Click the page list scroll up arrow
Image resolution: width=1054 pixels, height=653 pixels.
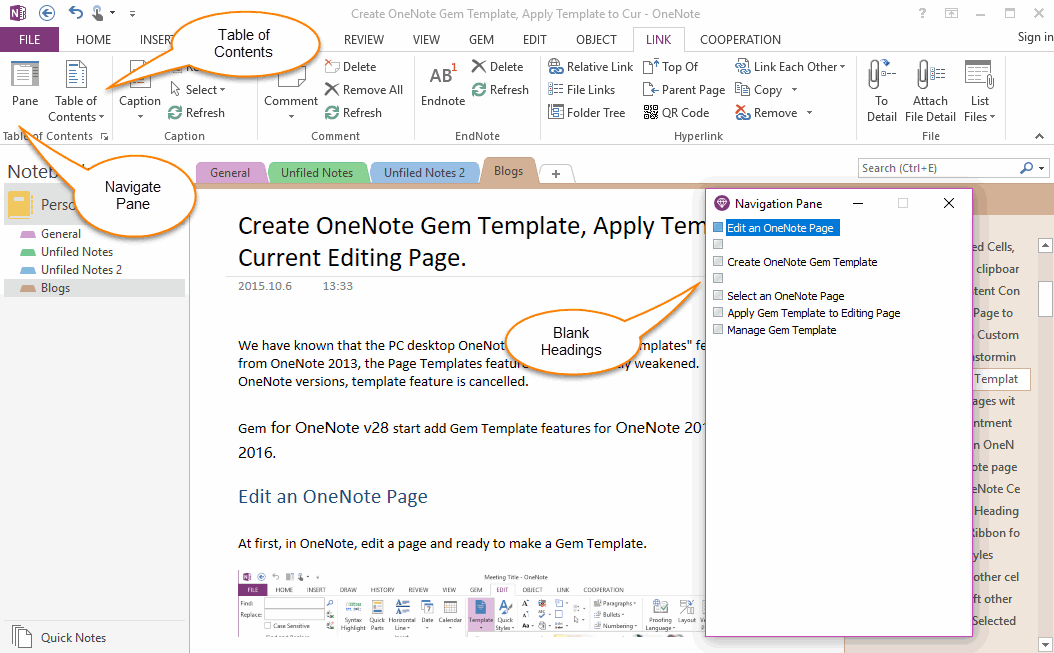(x=1045, y=245)
